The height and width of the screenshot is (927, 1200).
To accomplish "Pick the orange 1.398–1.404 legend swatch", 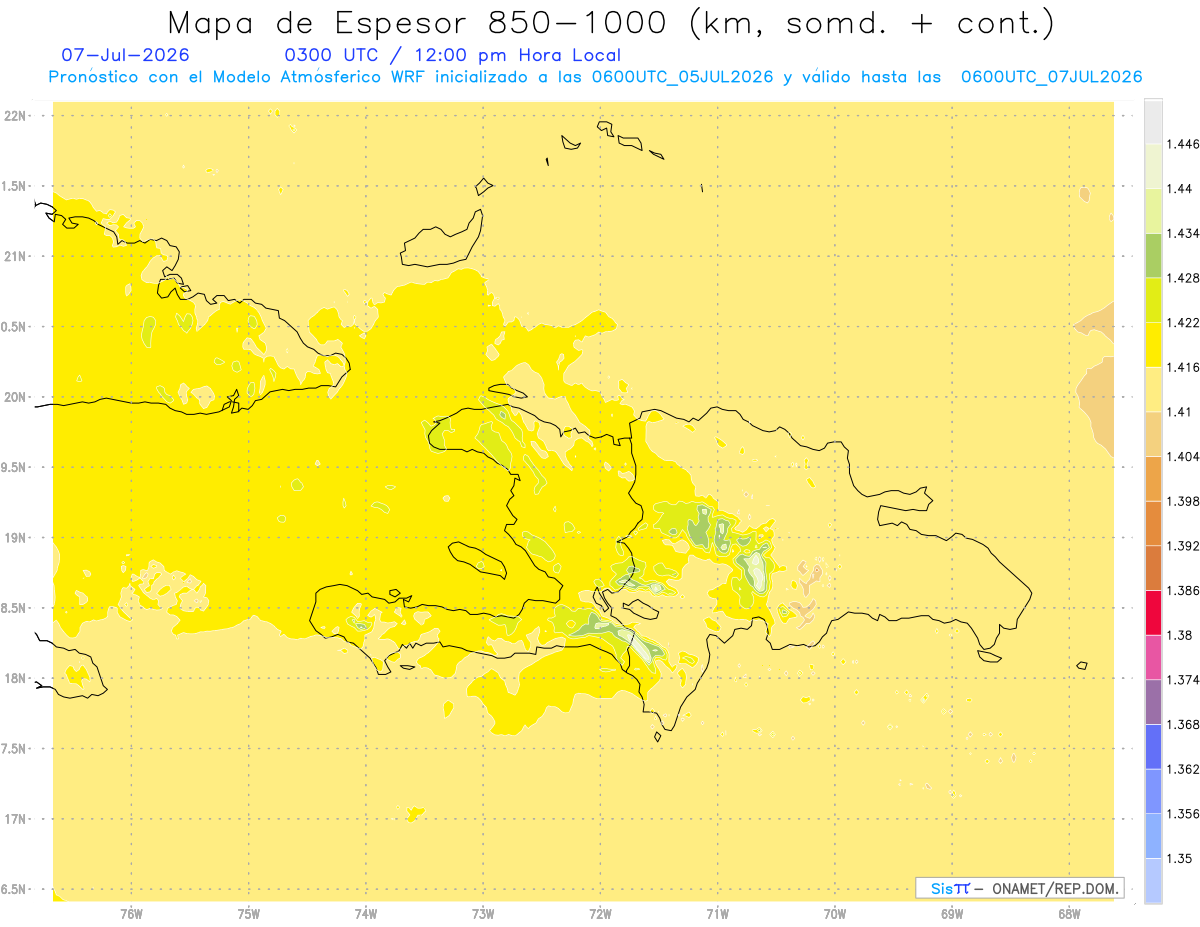I will click(x=1153, y=479).
